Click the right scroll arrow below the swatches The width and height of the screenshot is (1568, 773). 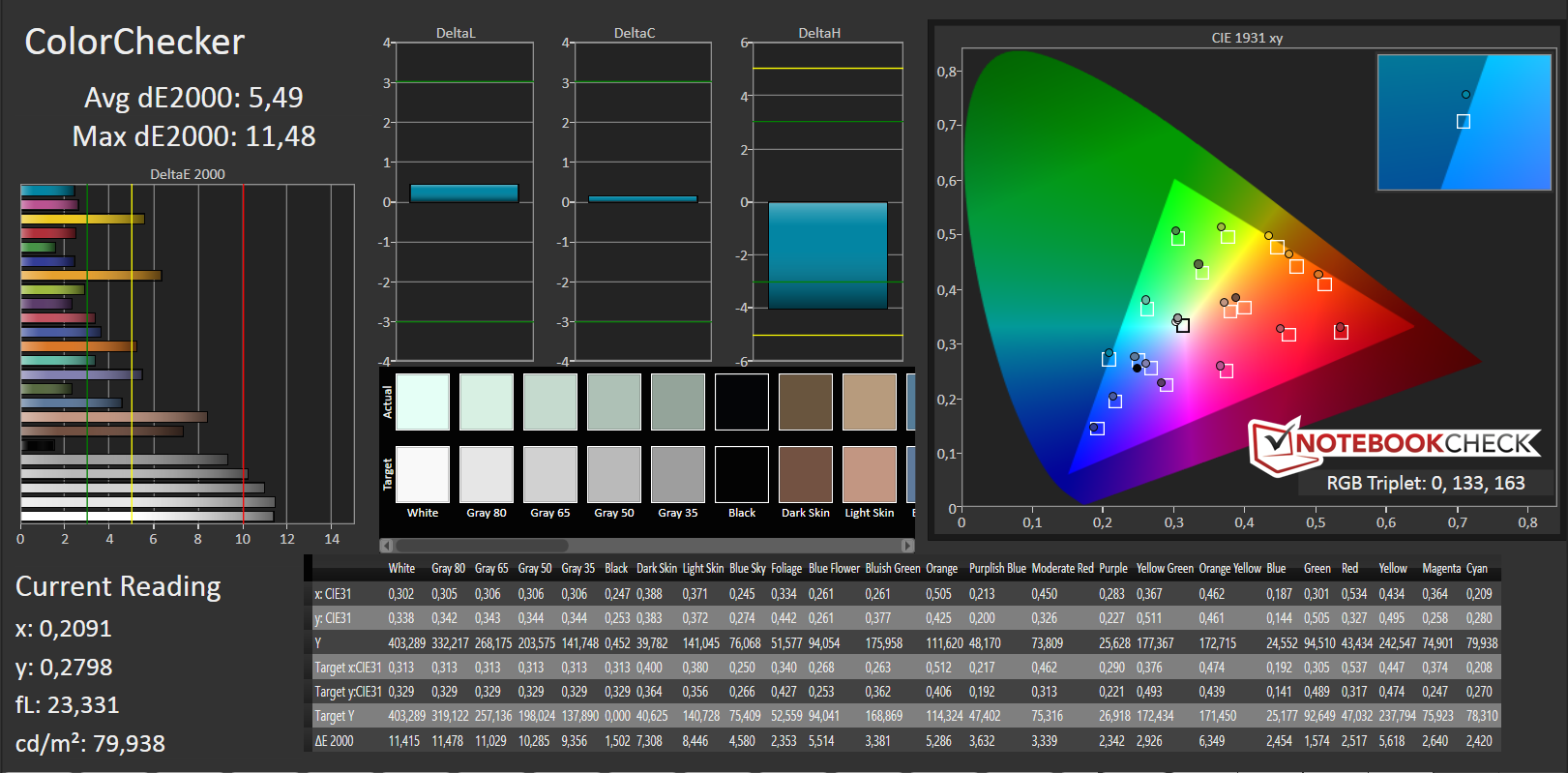(x=906, y=546)
